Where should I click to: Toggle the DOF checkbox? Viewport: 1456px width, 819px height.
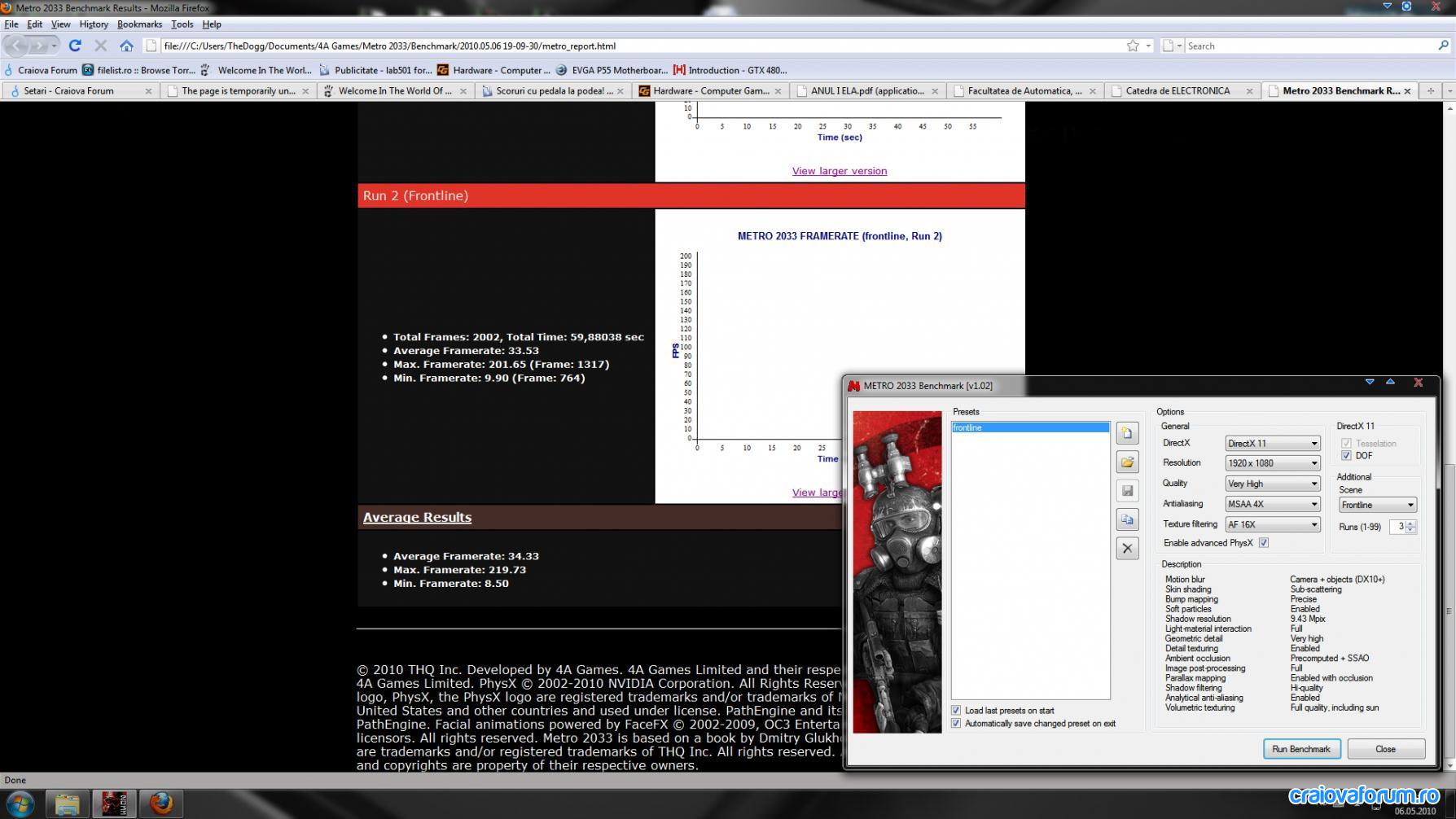1346,456
